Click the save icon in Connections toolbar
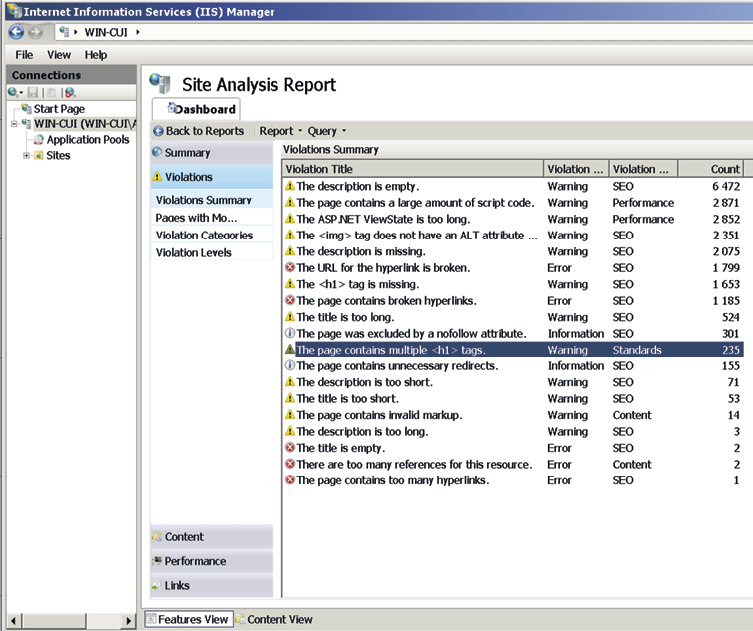 (33, 92)
